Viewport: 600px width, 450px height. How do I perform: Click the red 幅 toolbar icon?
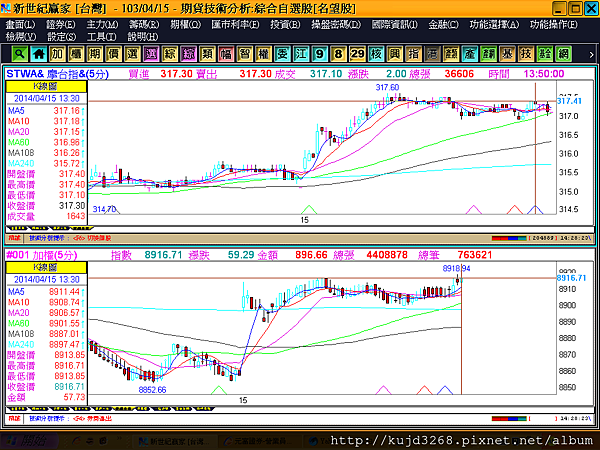226,54
